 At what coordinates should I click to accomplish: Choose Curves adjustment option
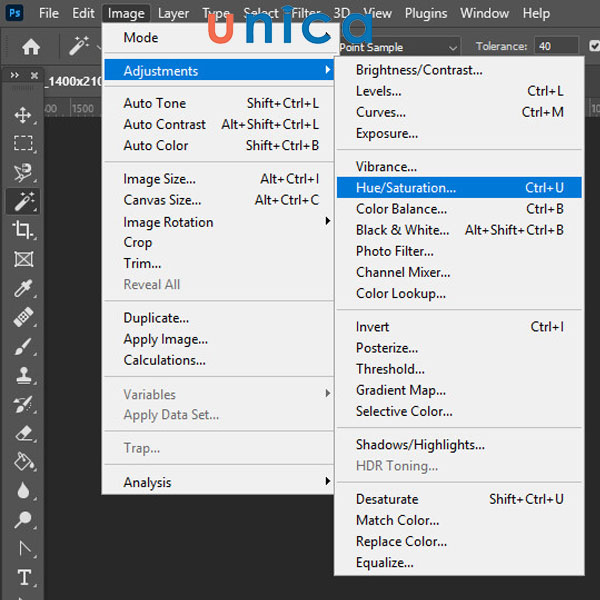[381, 112]
